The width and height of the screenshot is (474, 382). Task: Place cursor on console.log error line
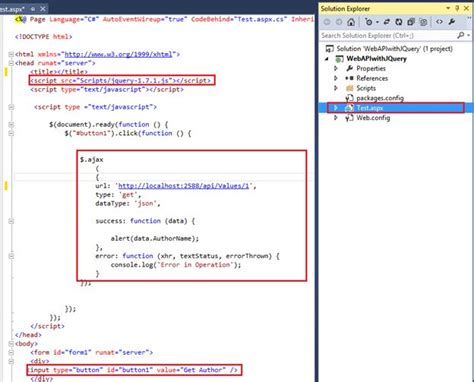pos(176,265)
